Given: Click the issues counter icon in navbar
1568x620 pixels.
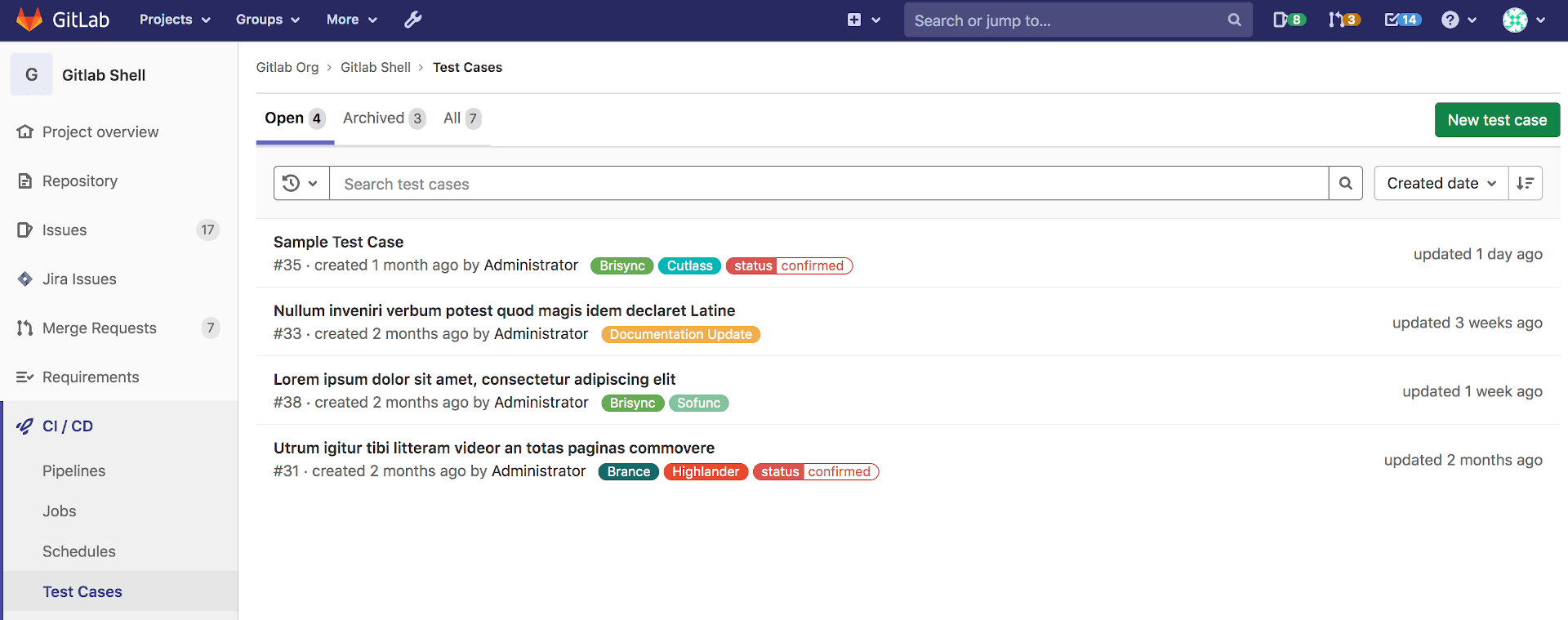Looking at the screenshot, I should click(1289, 20).
